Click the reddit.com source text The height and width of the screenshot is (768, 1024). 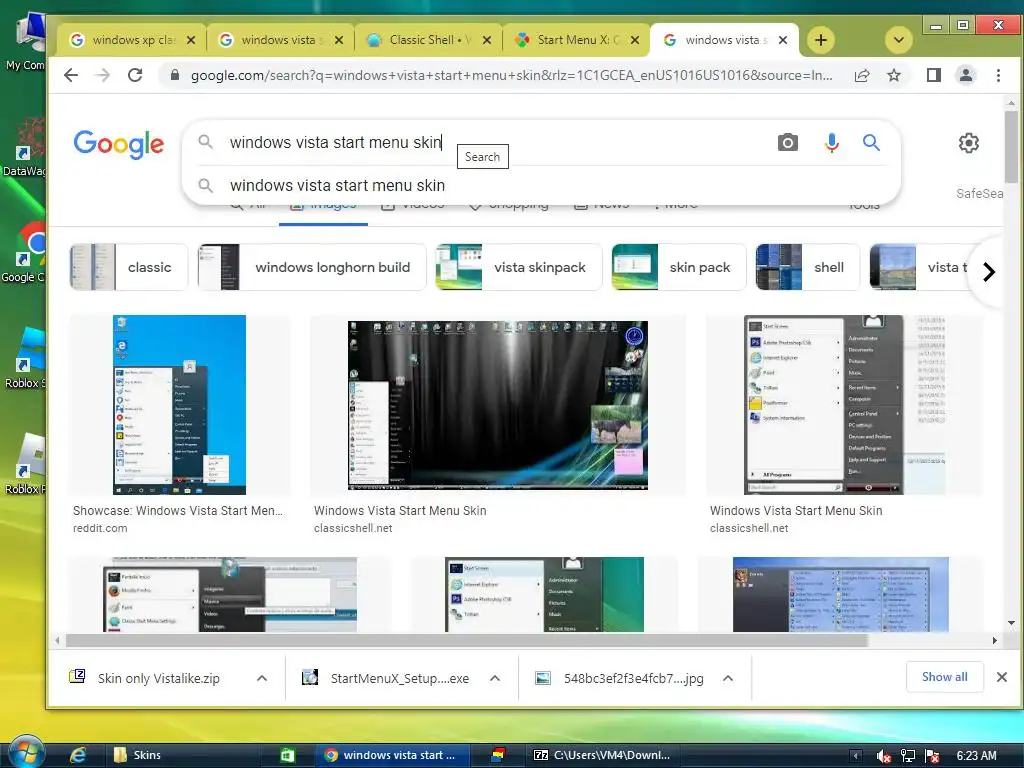(x=100, y=528)
